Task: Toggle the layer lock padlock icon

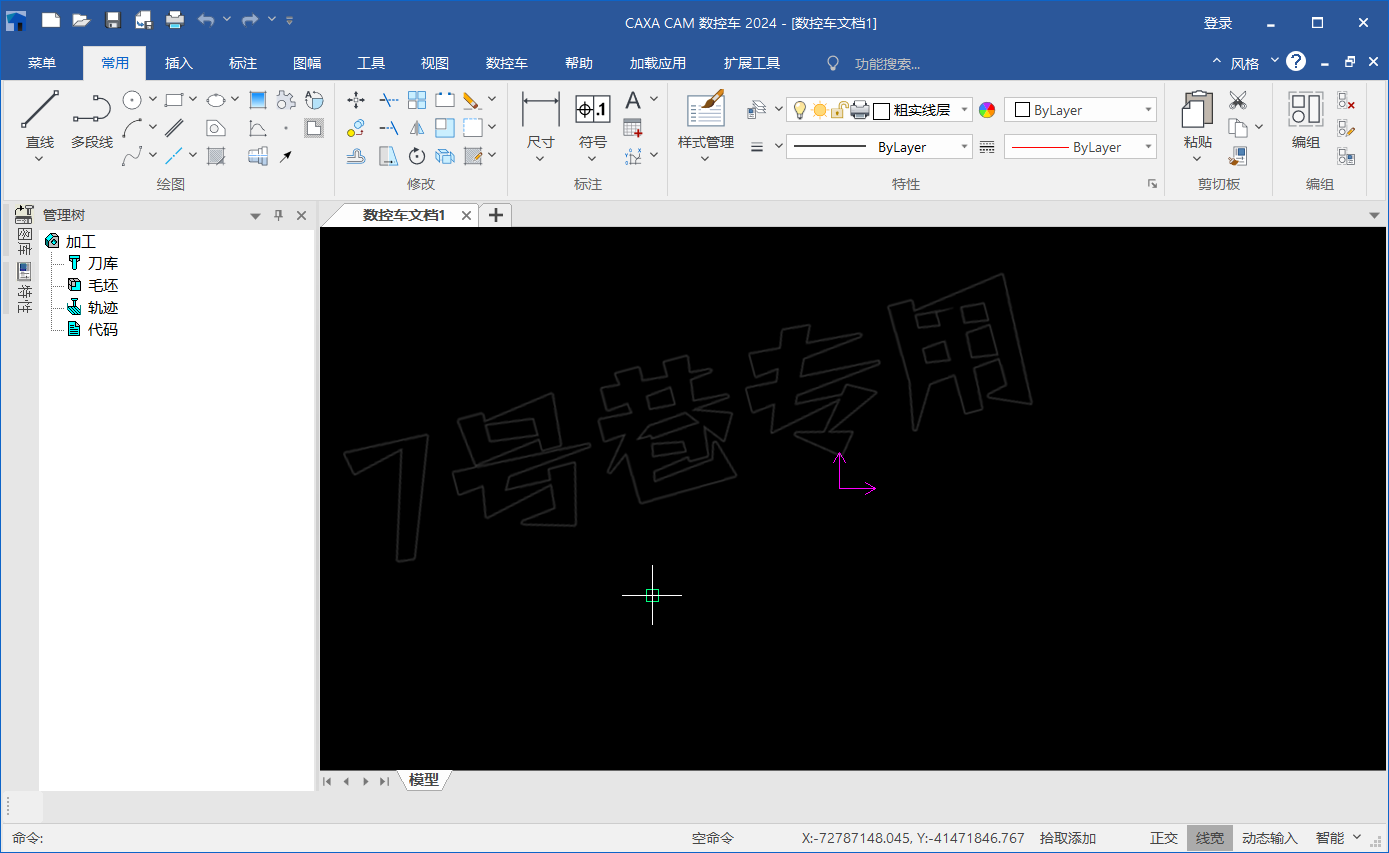Action: [x=840, y=110]
